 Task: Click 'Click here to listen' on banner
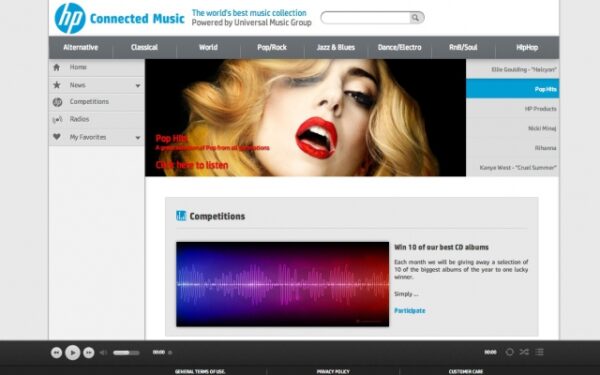192,165
